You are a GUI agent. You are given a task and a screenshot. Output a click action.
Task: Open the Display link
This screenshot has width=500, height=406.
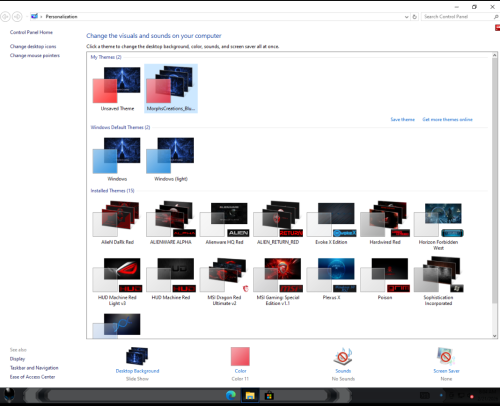(x=17, y=359)
